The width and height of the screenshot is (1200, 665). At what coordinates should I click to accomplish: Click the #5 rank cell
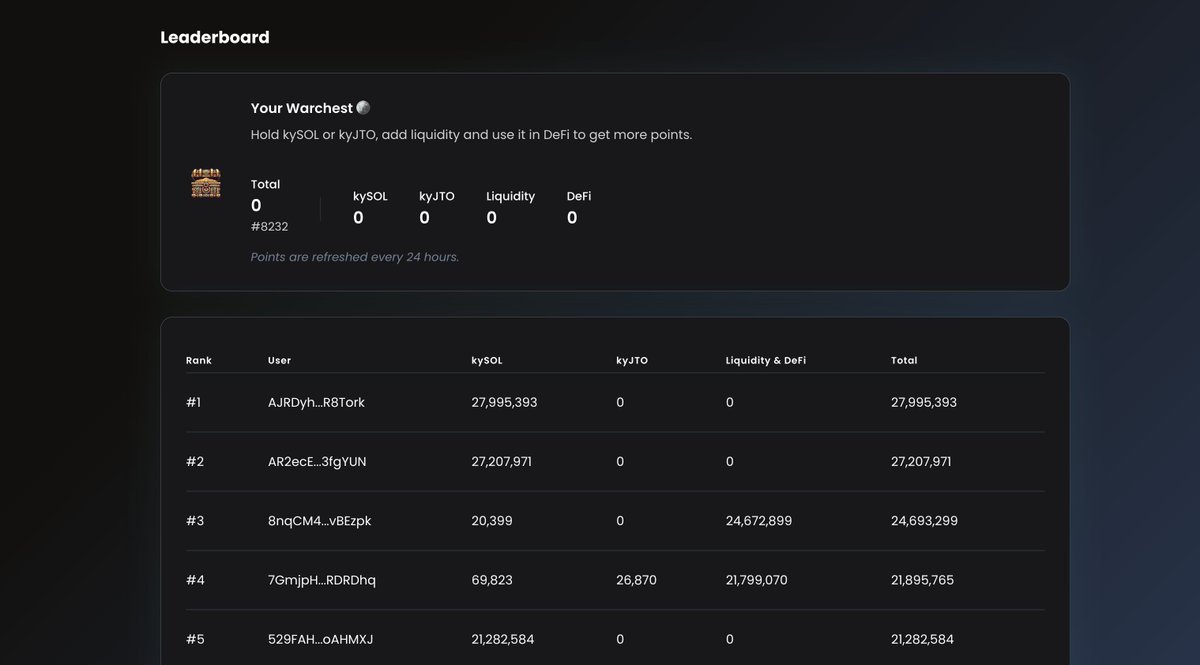tap(195, 639)
